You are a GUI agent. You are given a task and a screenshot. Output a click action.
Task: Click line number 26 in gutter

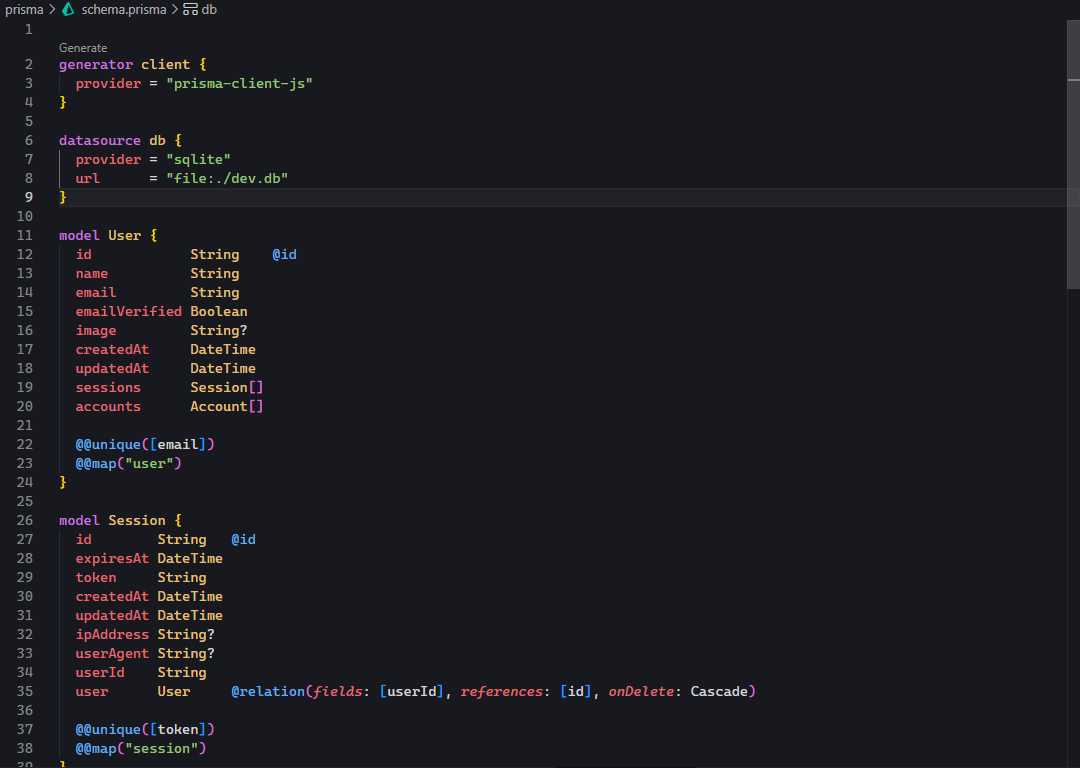(25, 520)
